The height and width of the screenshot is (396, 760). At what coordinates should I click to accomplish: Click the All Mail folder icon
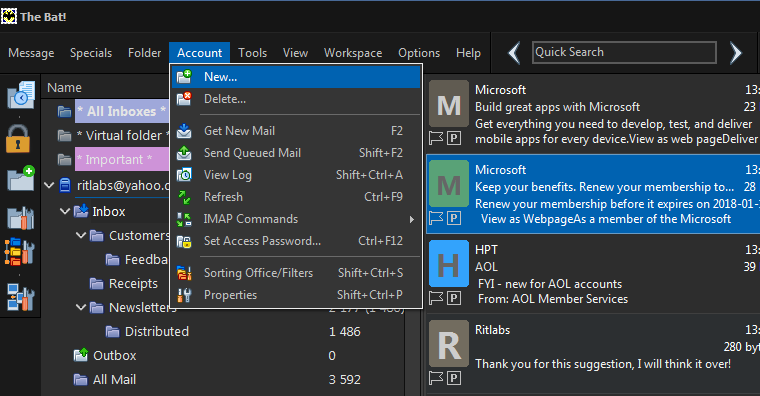(x=80, y=380)
